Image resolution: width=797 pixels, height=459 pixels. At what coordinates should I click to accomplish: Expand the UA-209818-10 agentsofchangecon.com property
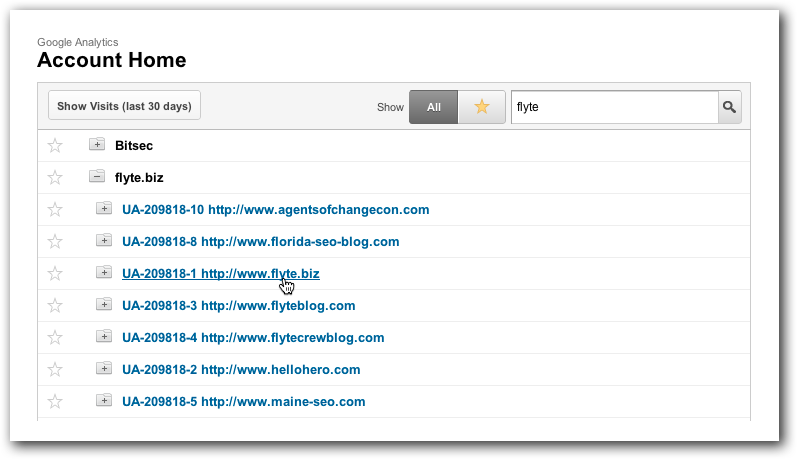tap(104, 208)
